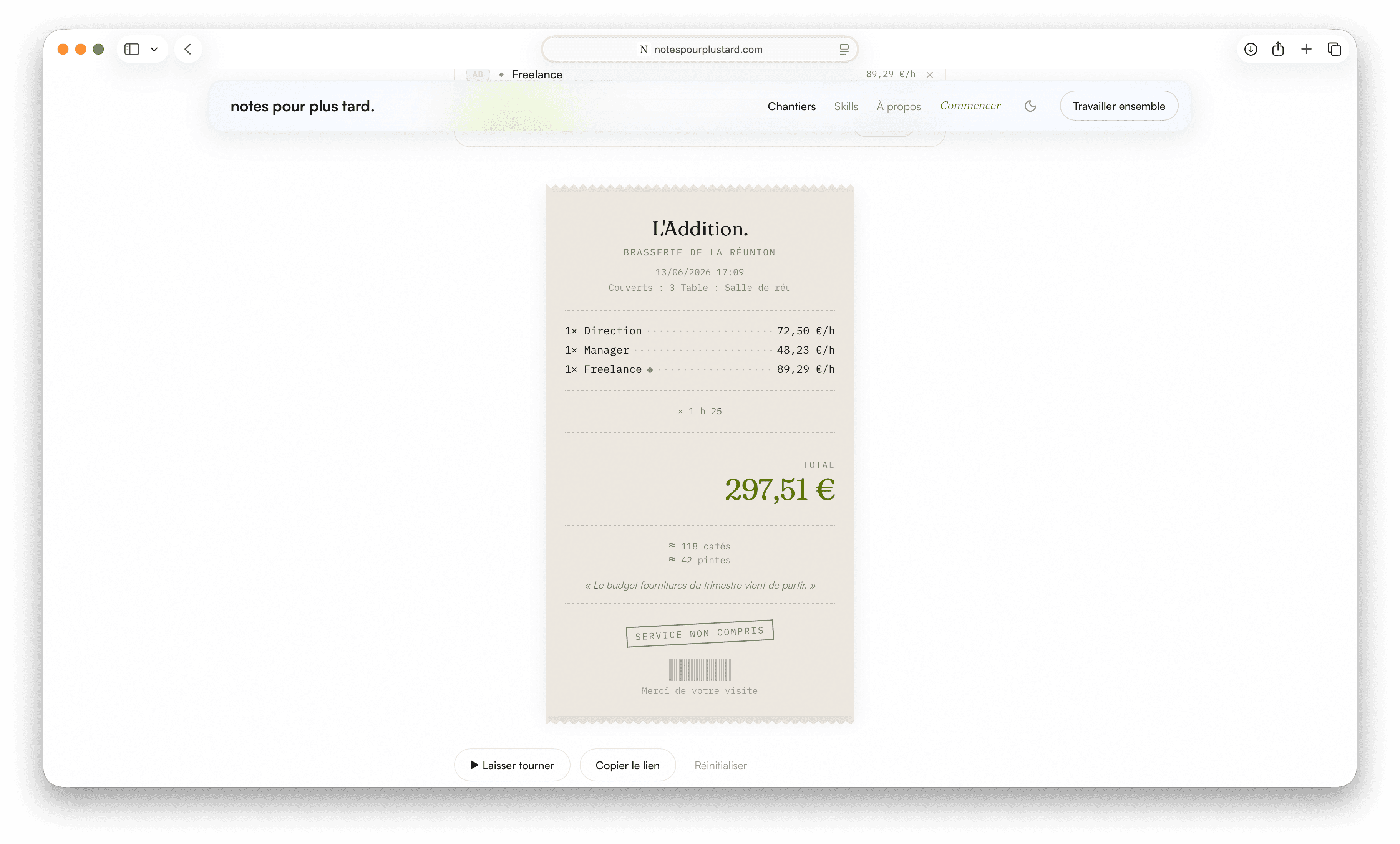Click the L'Addition. receipt title

[700, 228]
